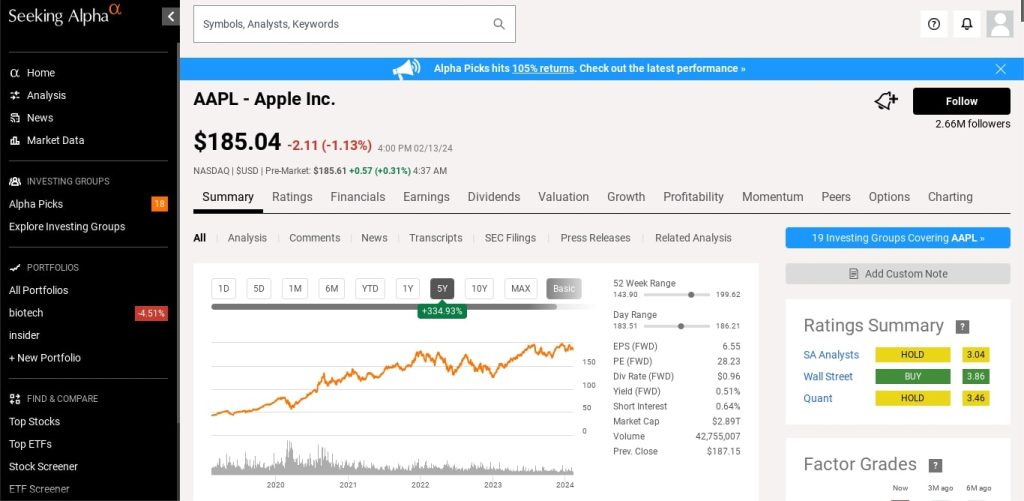Open the Financials tab
Image resolution: width=1024 pixels, height=501 pixels.
(x=357, y=197)
